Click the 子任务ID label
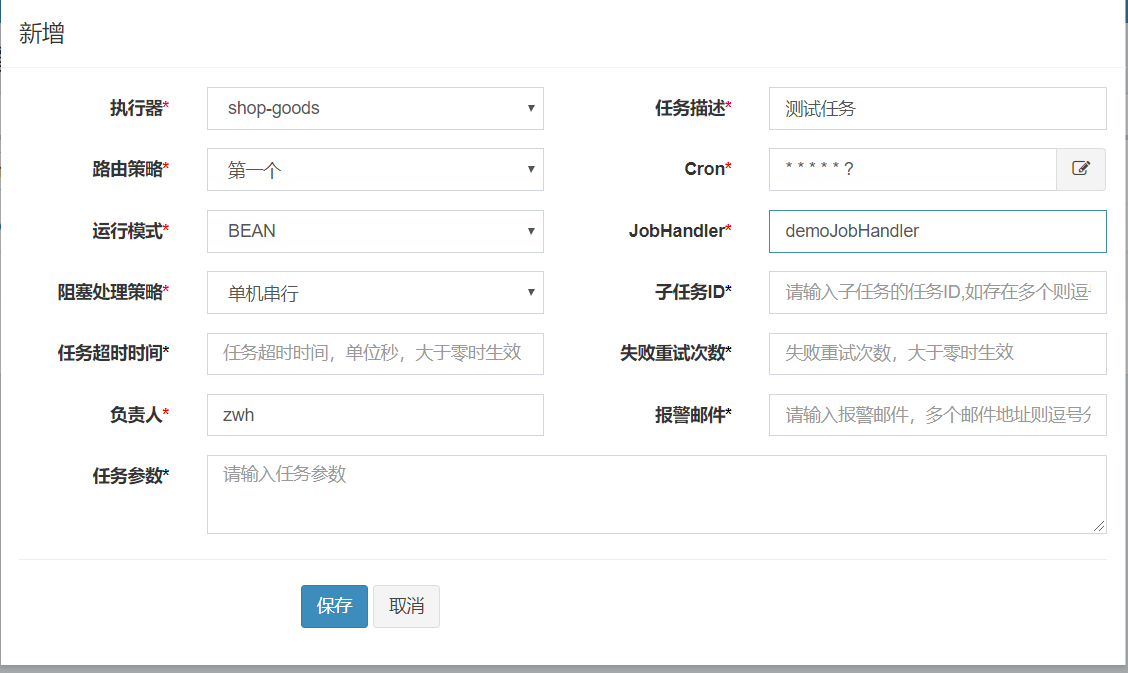This screenshot has height=673, width=1128. coord(693,293)
